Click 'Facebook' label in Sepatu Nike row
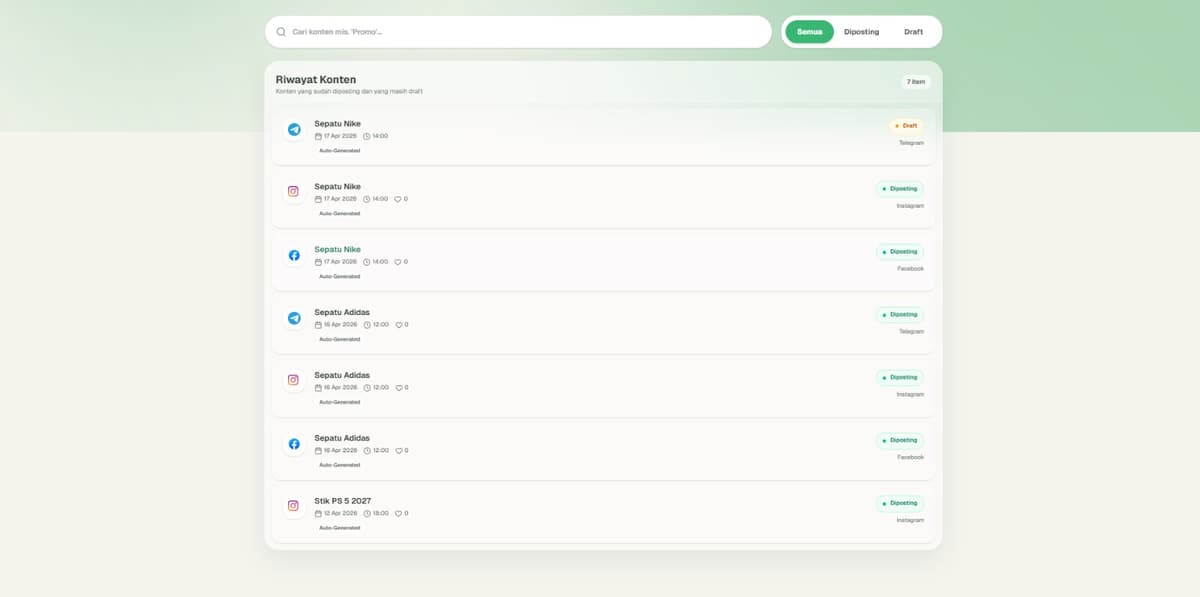The image size is (1200, 597). pyautogui.click(x=910, y=269)
